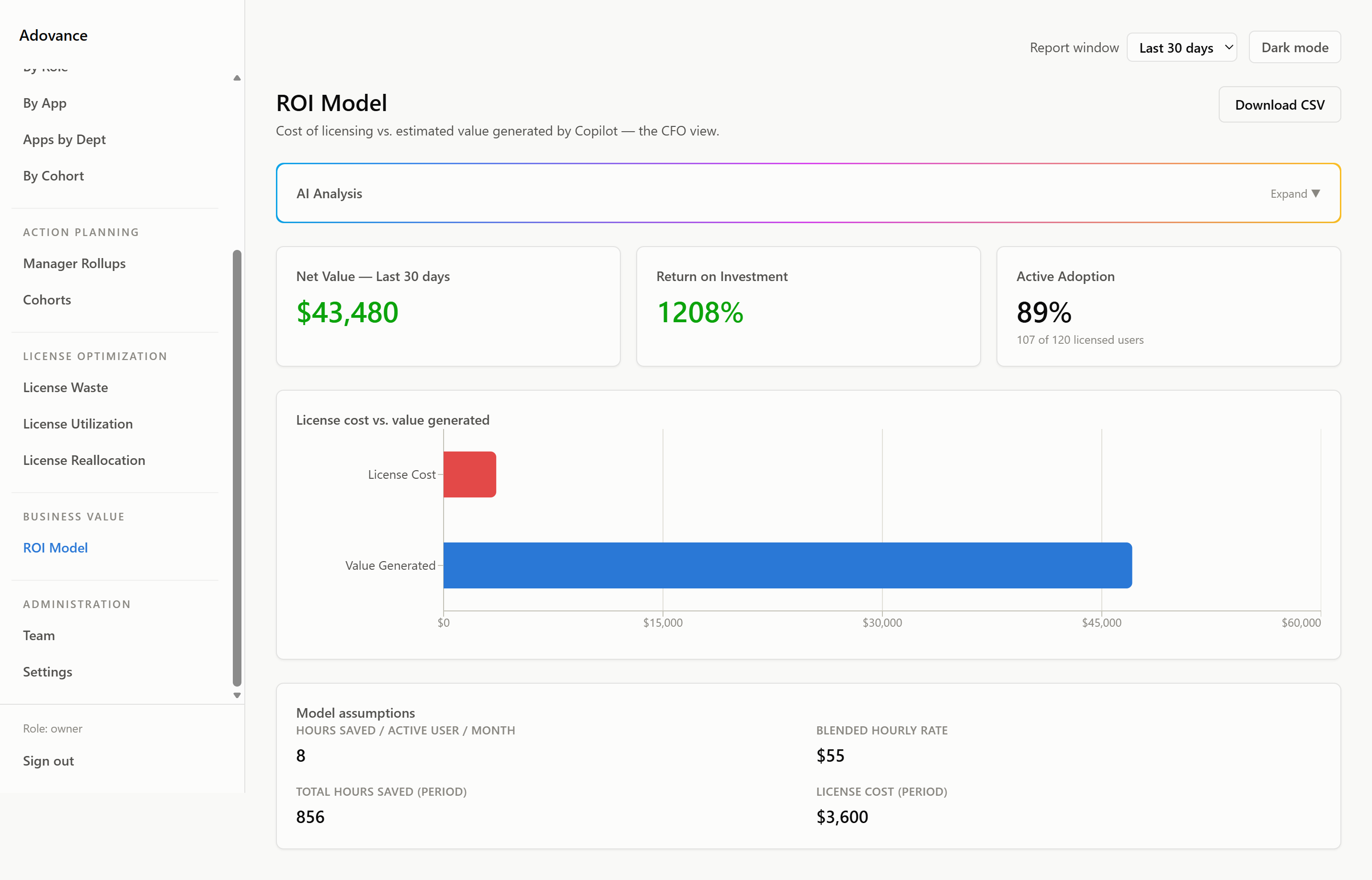Switch to Dark mode
This screenshot has width=1372, height=880.
[1294, 47]
